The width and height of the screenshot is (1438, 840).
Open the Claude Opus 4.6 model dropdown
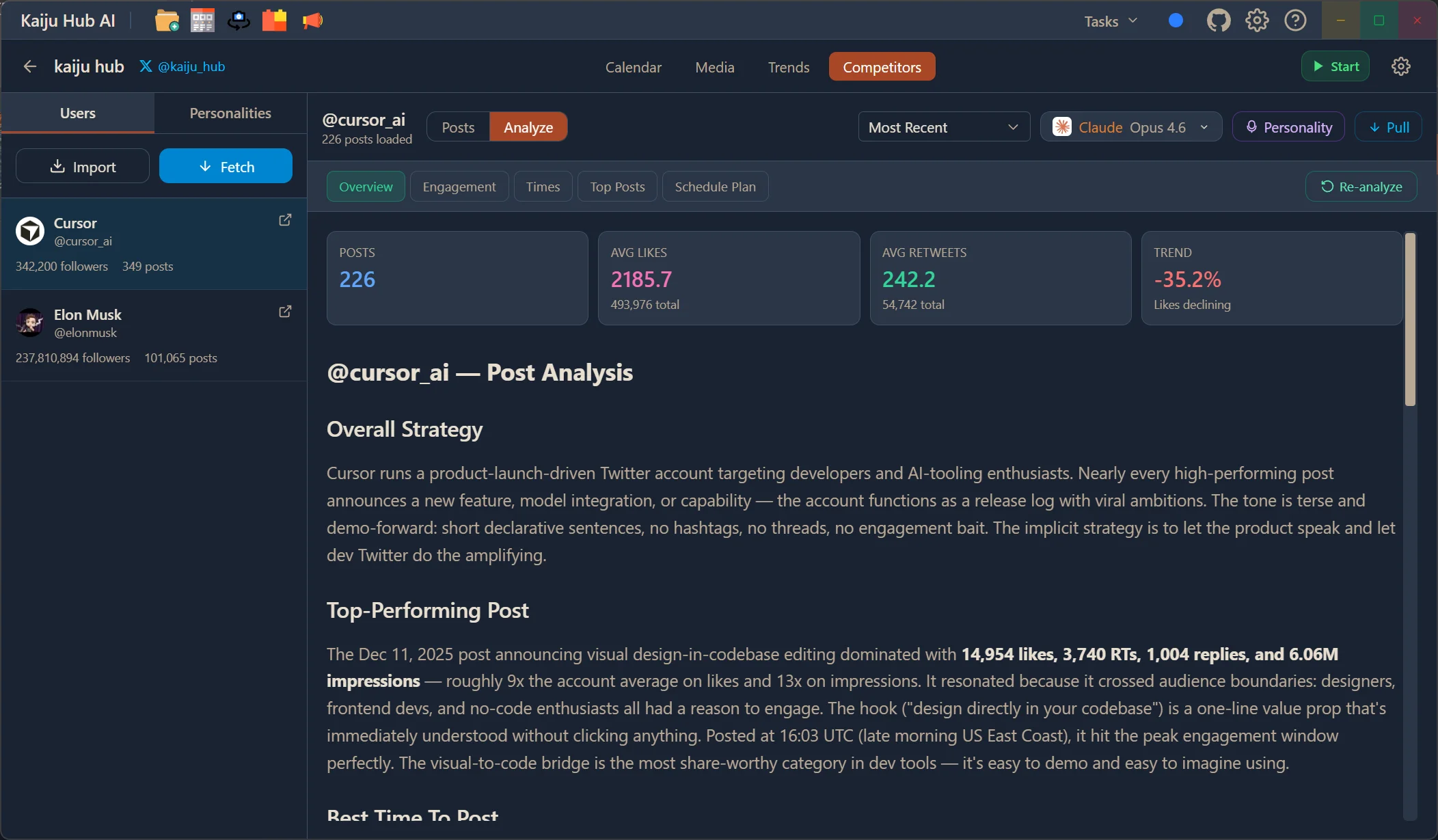click(1131, 127)
